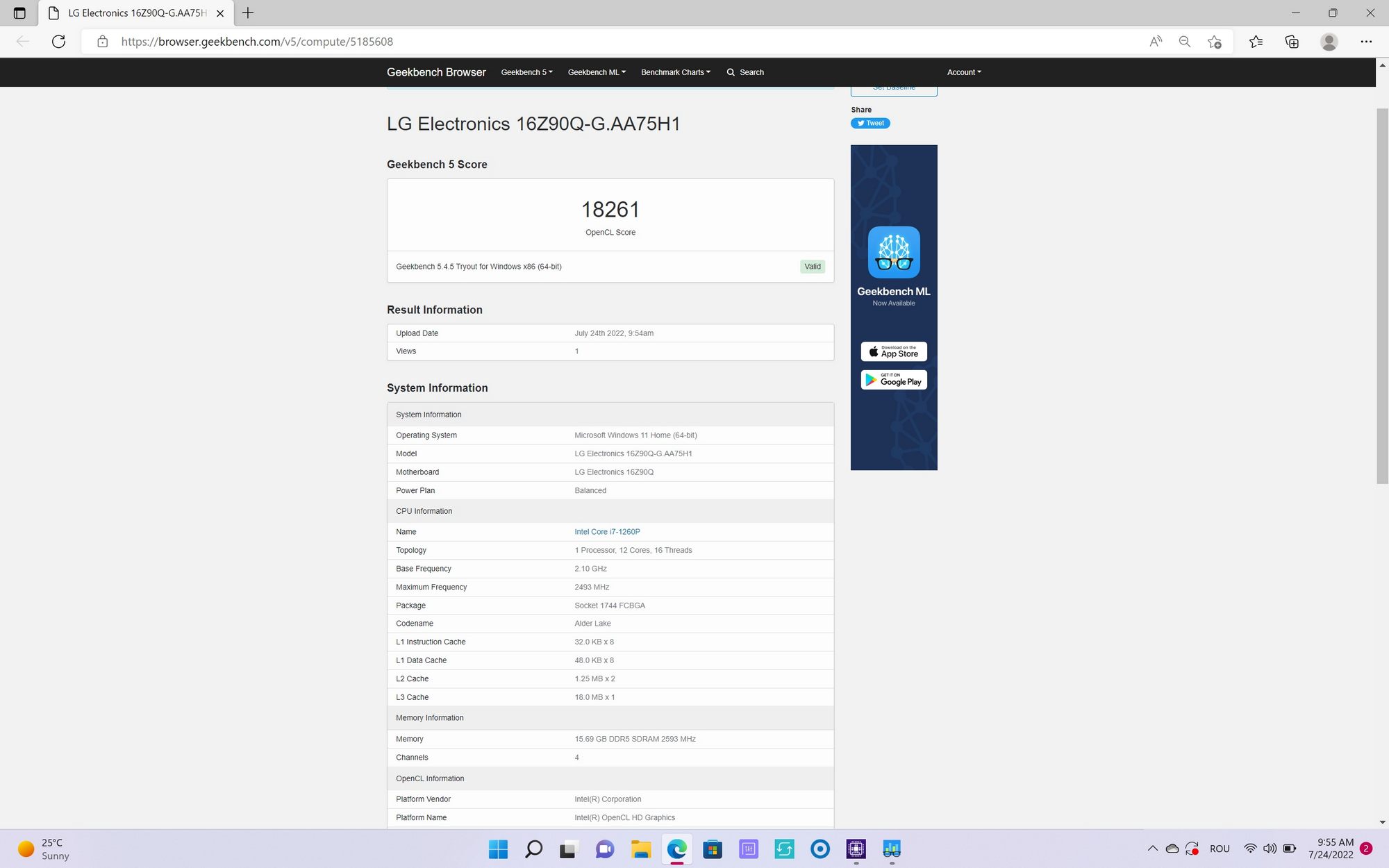
Task: Click the Download on the App Store badge
Action: (x=894, y=351)
